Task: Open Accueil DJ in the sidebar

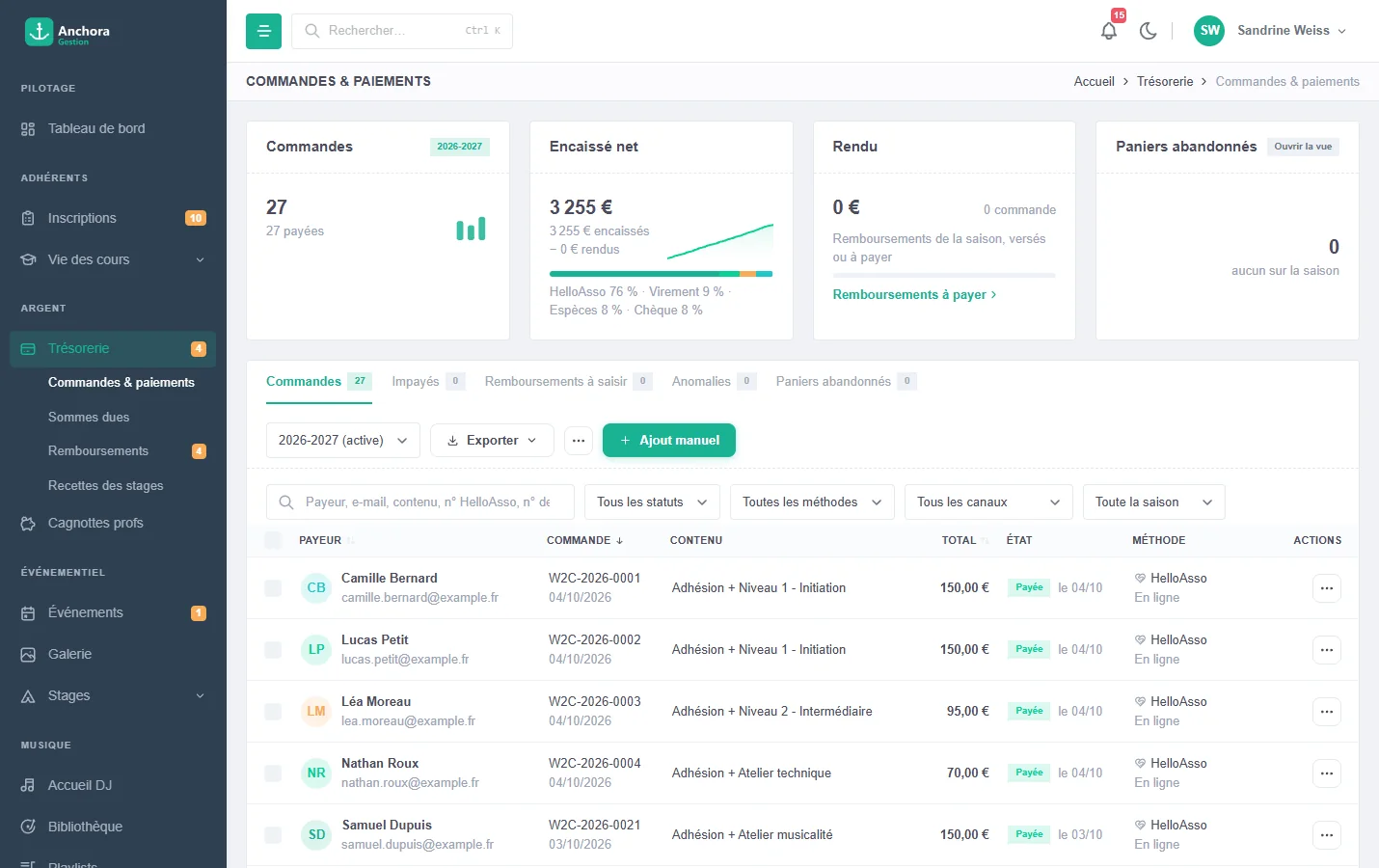Action: coord(113,785)
